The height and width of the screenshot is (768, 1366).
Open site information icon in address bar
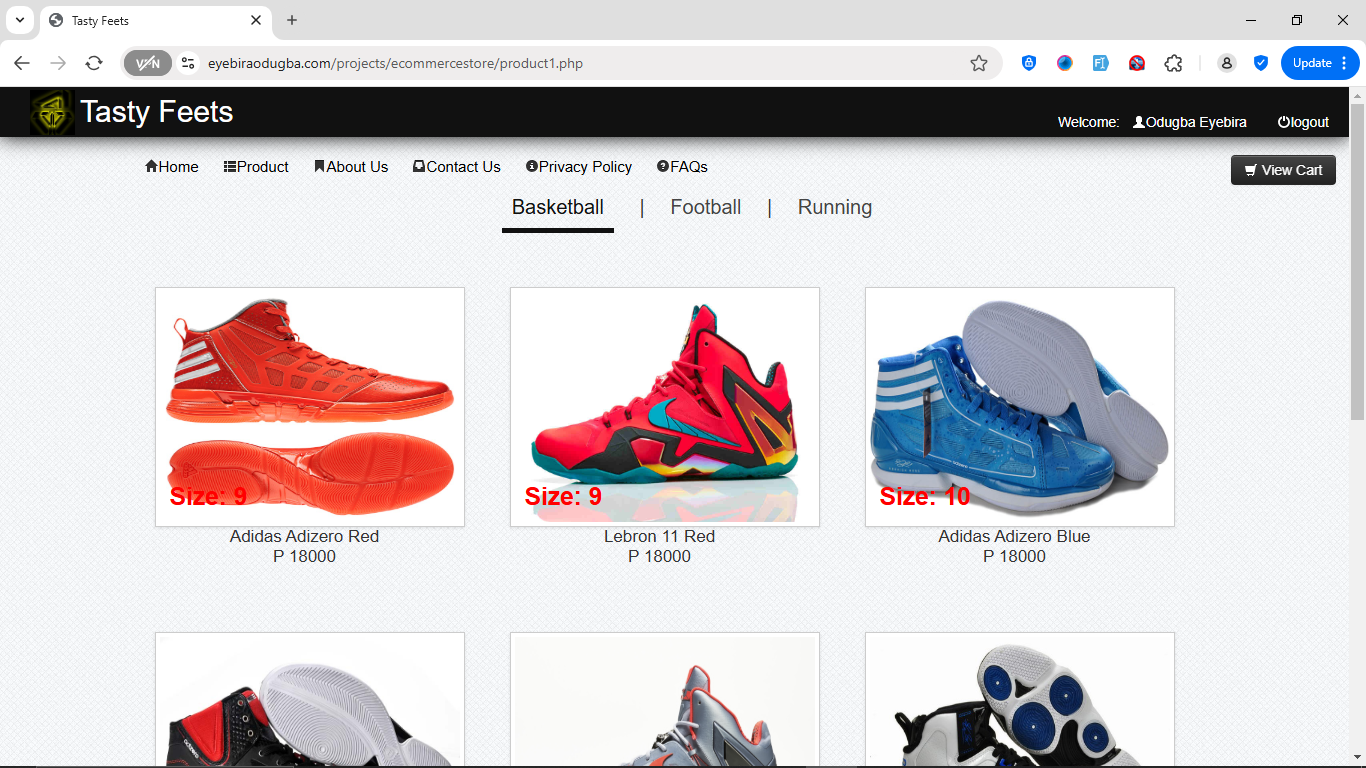pos(187,63)
